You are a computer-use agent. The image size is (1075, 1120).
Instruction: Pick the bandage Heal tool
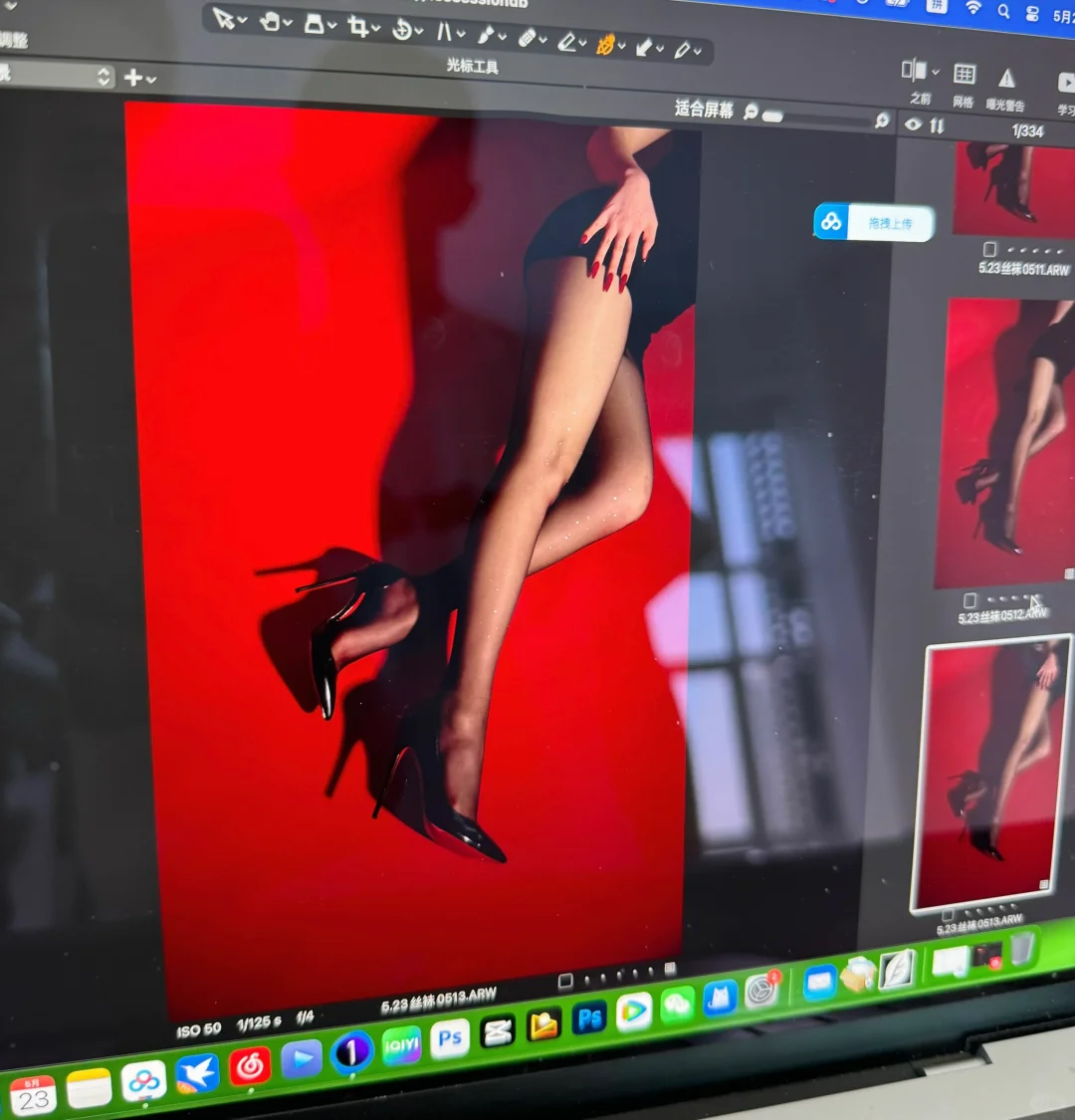527,38
